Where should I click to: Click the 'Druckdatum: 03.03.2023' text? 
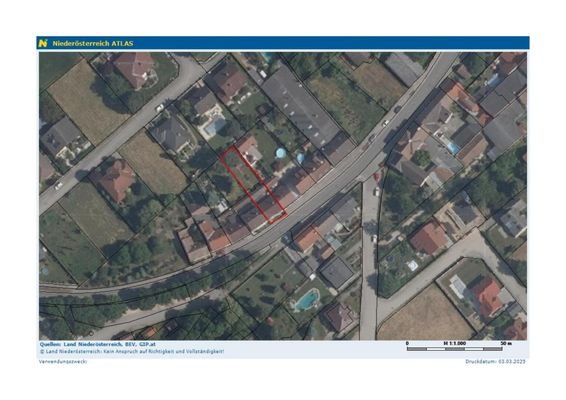(x=495, y=361)
